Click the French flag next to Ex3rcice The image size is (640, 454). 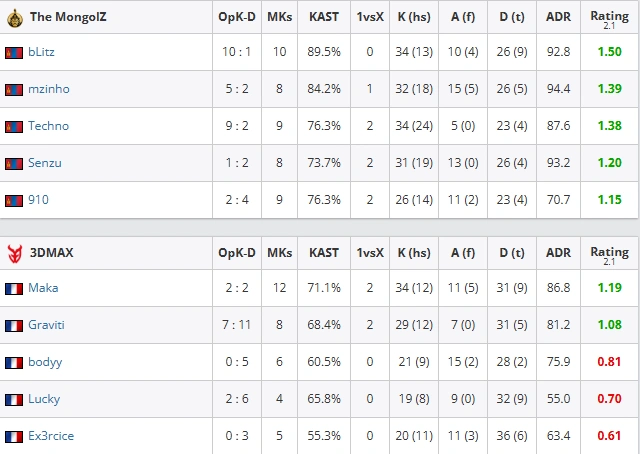(x=14, y=437)
